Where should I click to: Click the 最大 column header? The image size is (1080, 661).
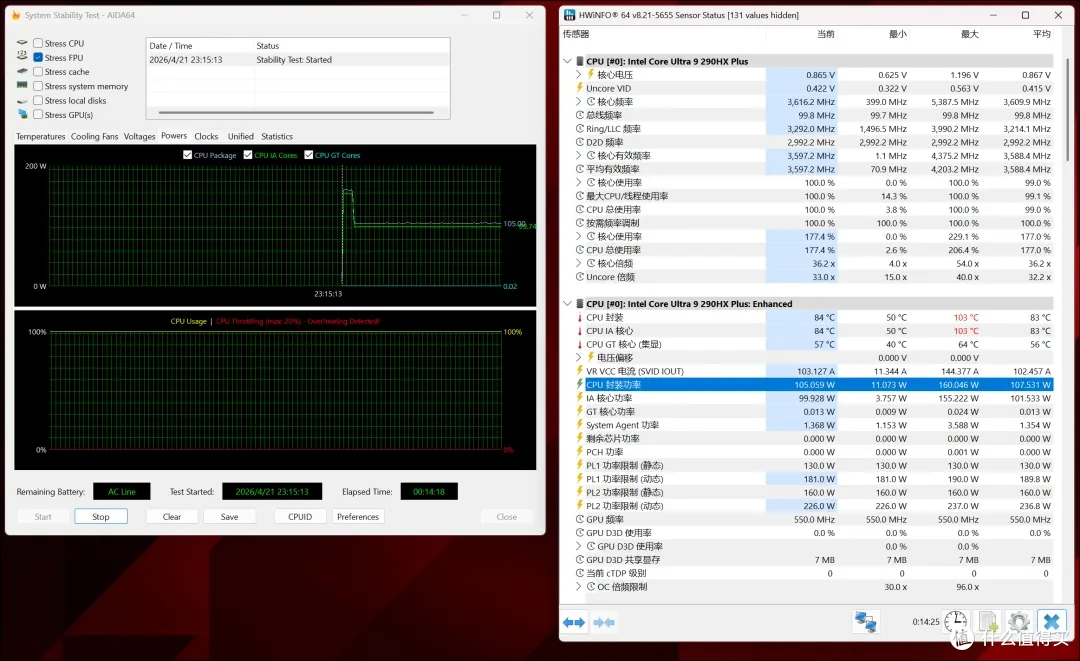969,34
